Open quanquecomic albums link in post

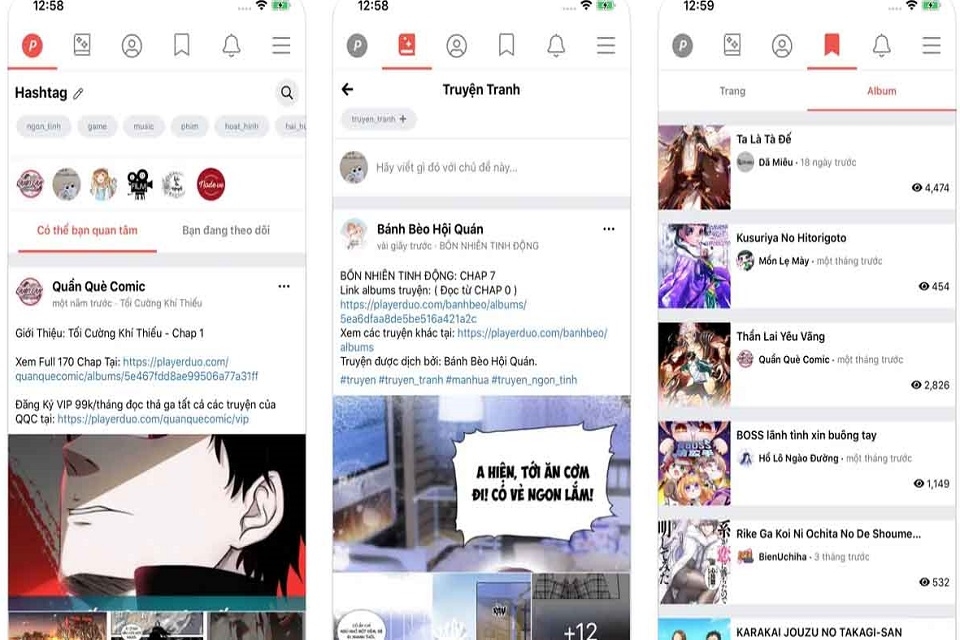click(x=137, y=369)
